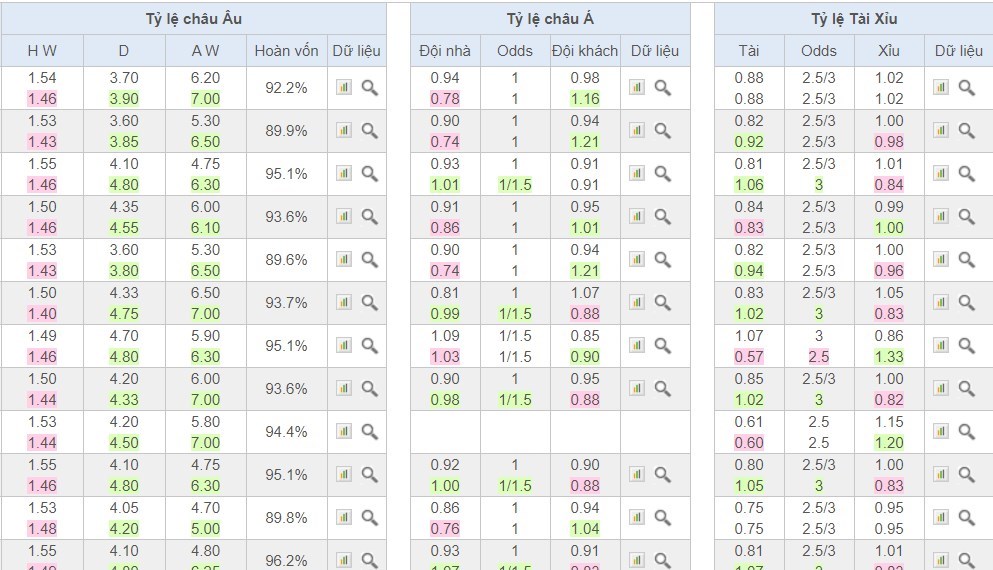Click the highlighted 0.57 Tài odds cell
Screen dimensions: 993x570
click(x=748, y=357)
